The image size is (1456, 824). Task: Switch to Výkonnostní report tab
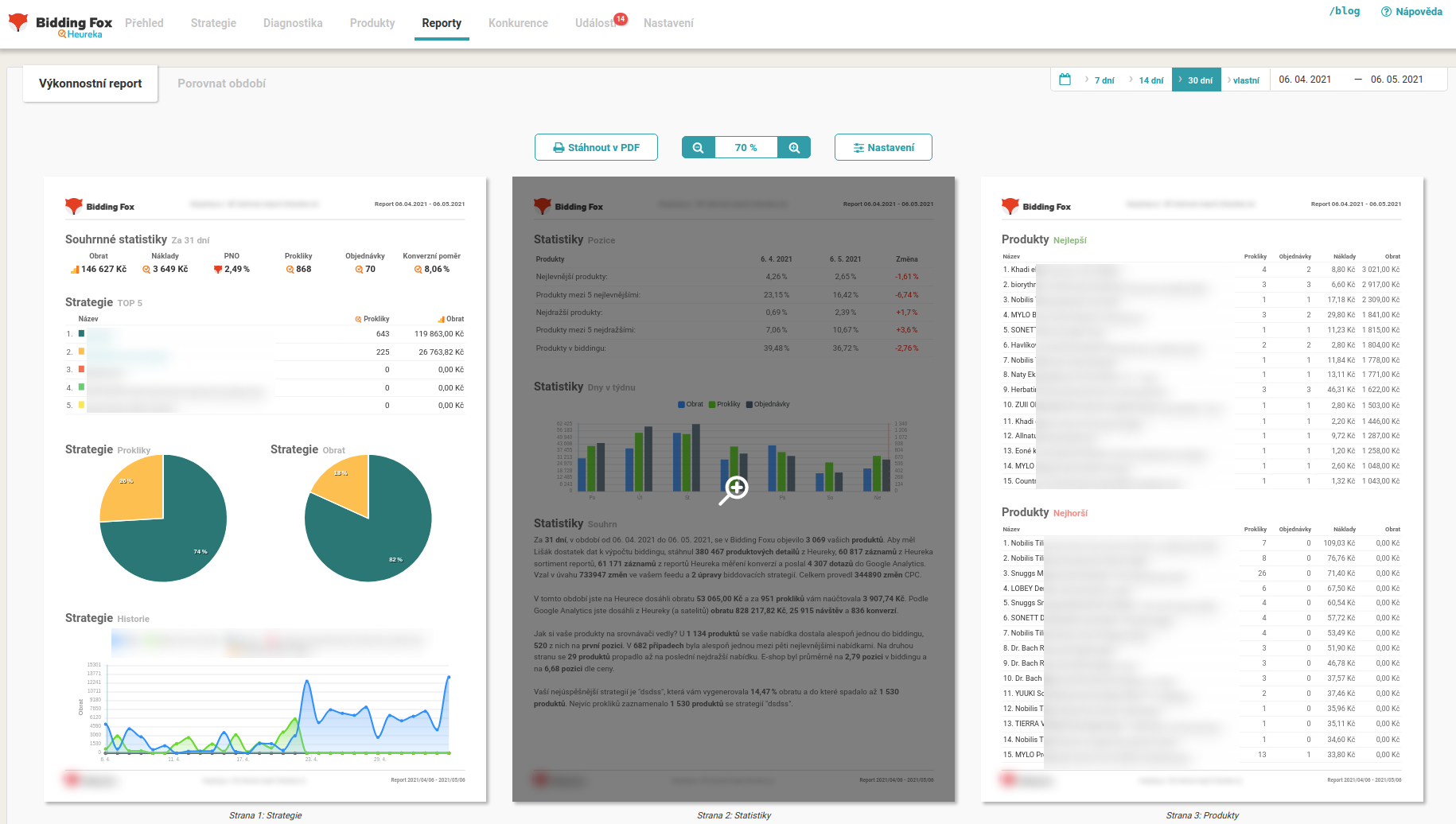point(91,84)
